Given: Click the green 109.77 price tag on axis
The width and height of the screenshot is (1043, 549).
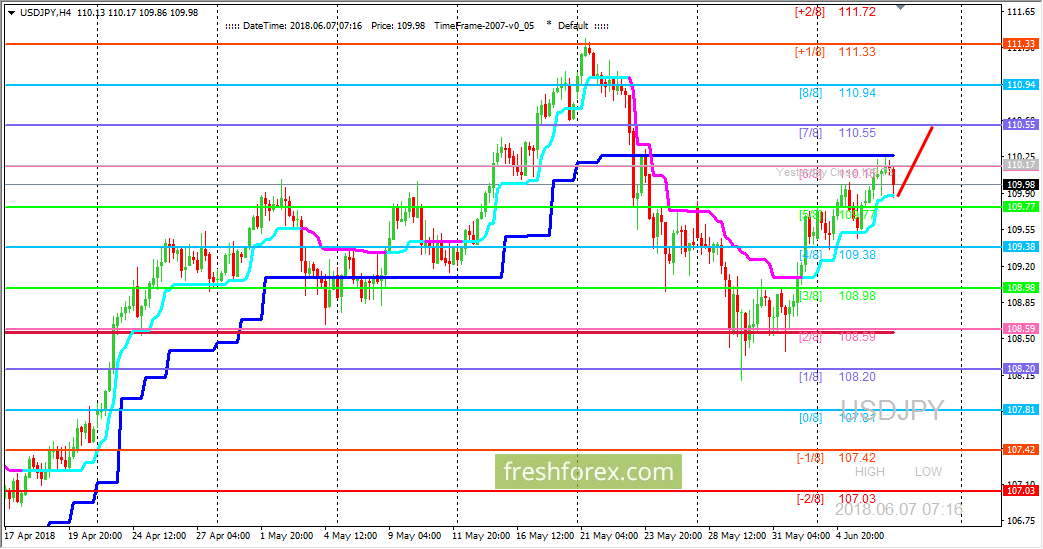Looking at the screenshot, I should click(x=1020, y=207).
